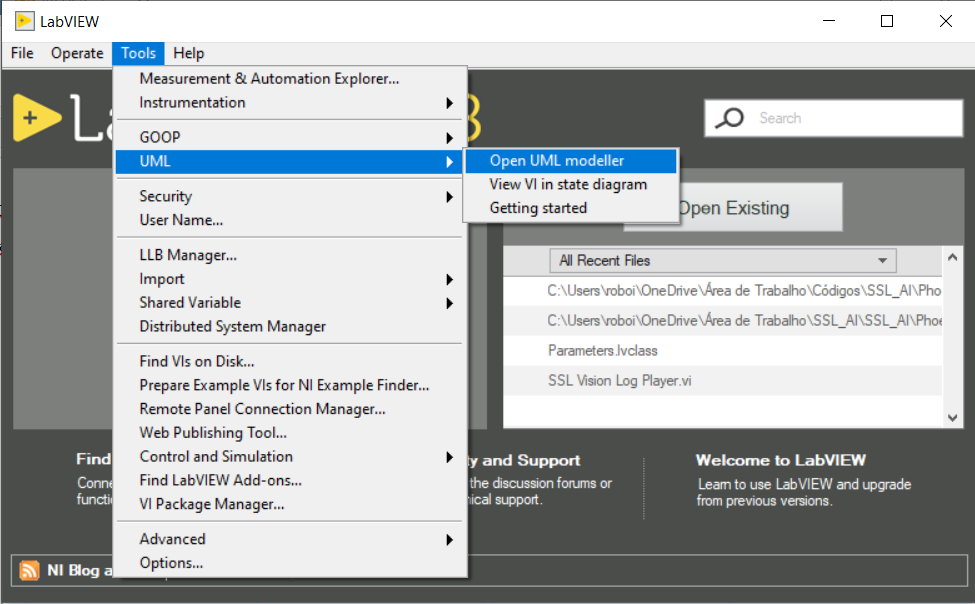Open the File menu

pyautogui.click(x=22, y=53)
